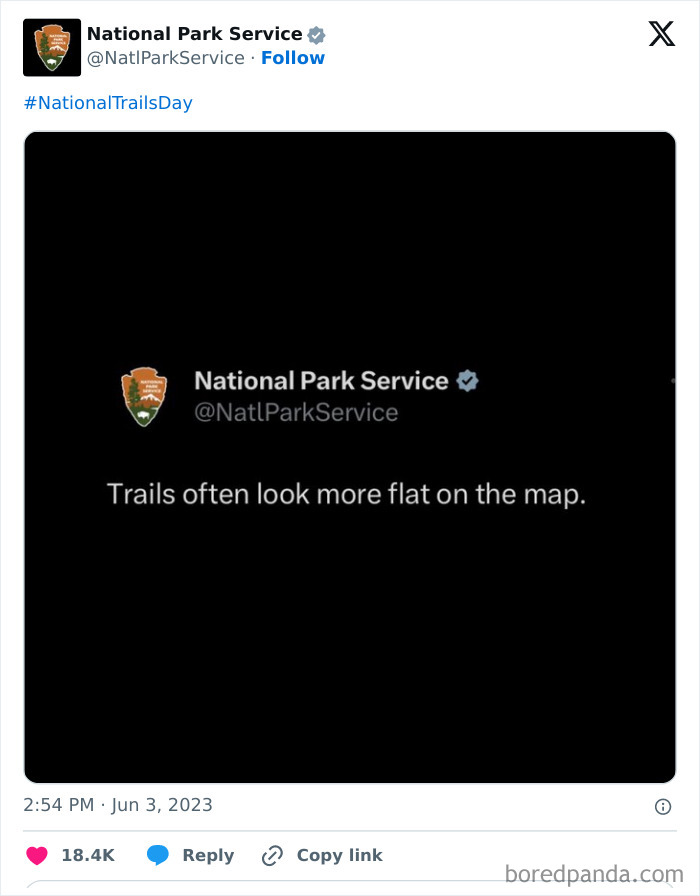Click the @NatlParkService handle
The height and width of the screenshot is (896, 700).
click(x=166, y=58)
